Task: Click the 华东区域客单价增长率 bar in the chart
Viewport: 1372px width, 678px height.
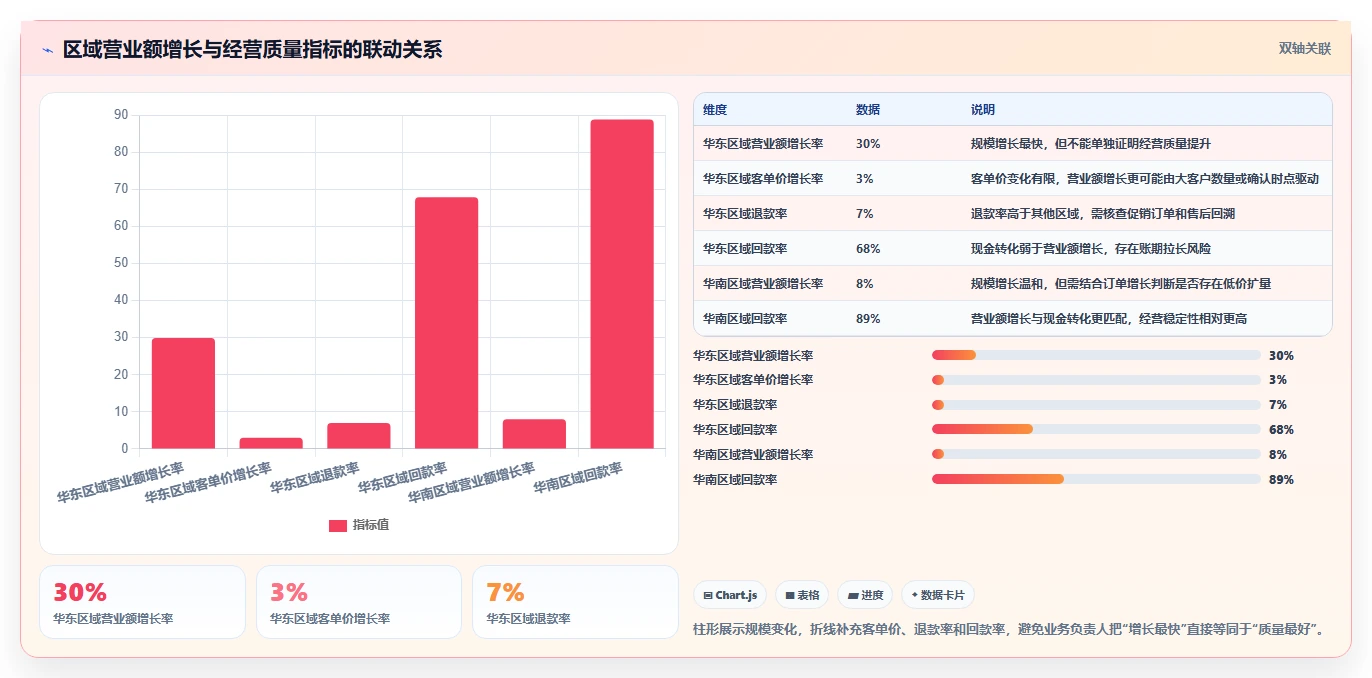Action: (x=271, y=443)
